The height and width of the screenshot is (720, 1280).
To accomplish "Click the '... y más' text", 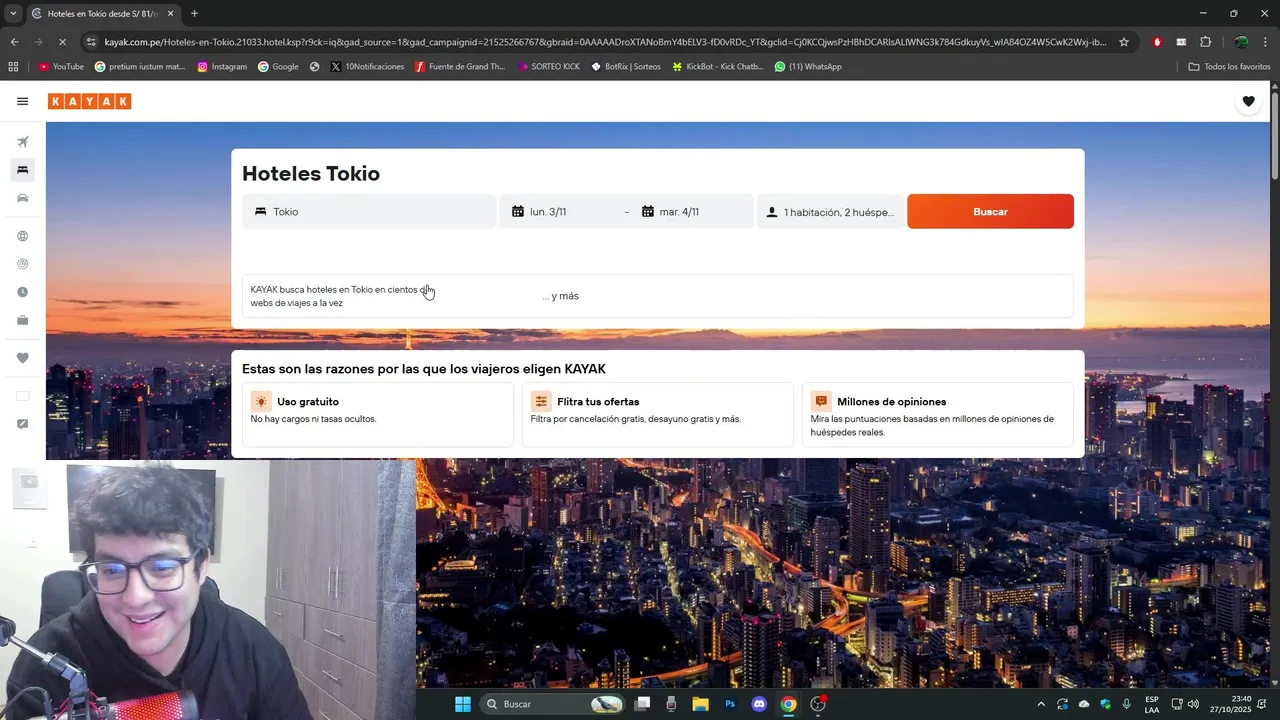I will click(x=560, y=296).
